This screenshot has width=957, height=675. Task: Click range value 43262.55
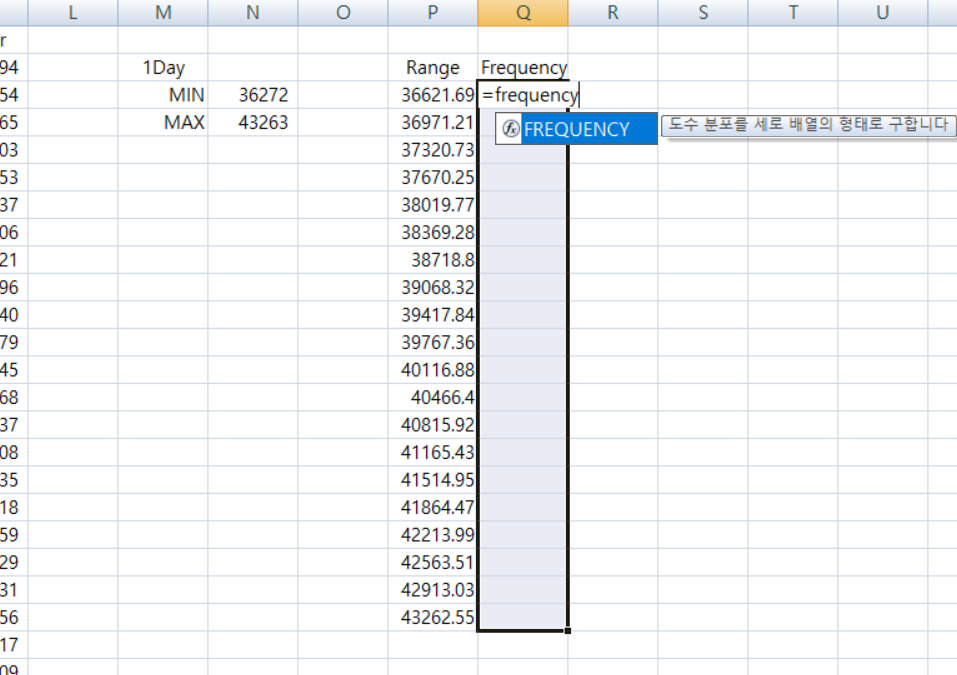(x=433, y=617)
